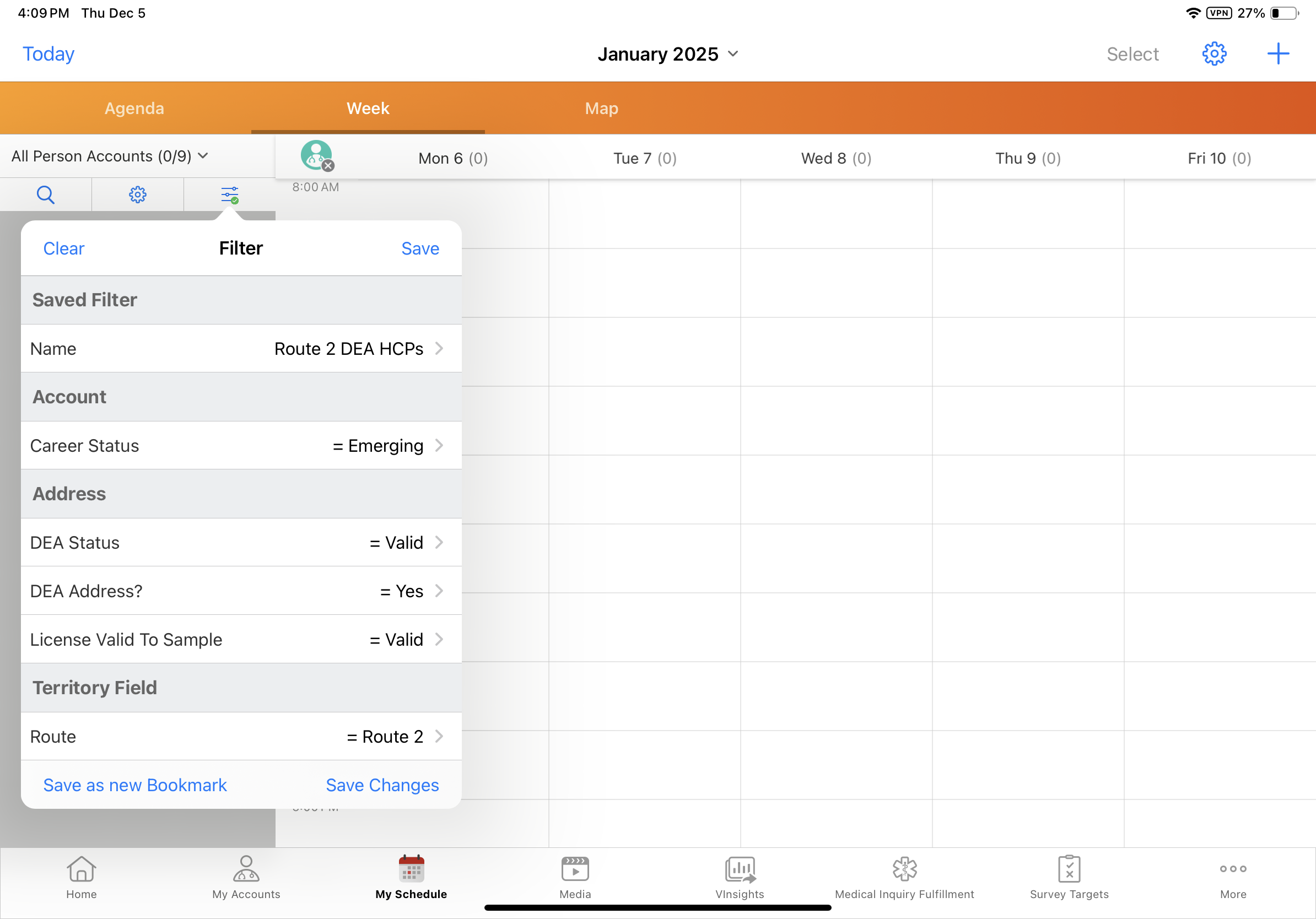Clear all filter criteria
Image resolution: width=1316 pixels, height=919 pixels.
pos(63,248)
